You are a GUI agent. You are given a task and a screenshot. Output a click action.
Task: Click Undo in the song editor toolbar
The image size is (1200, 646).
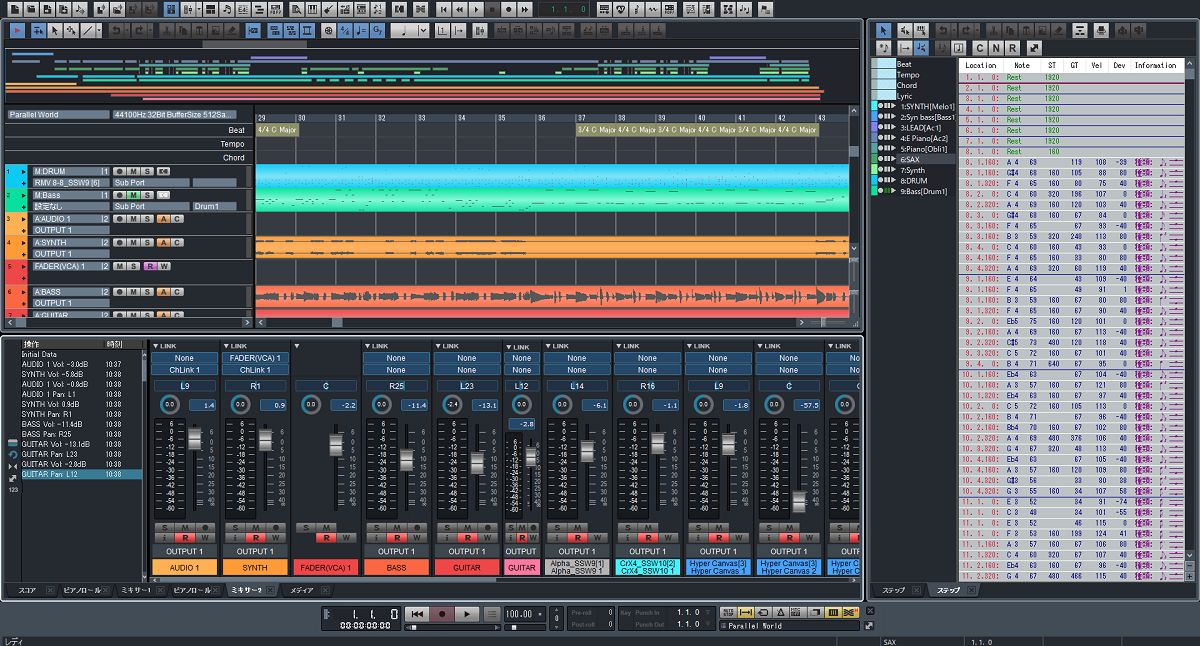[116, 31]
